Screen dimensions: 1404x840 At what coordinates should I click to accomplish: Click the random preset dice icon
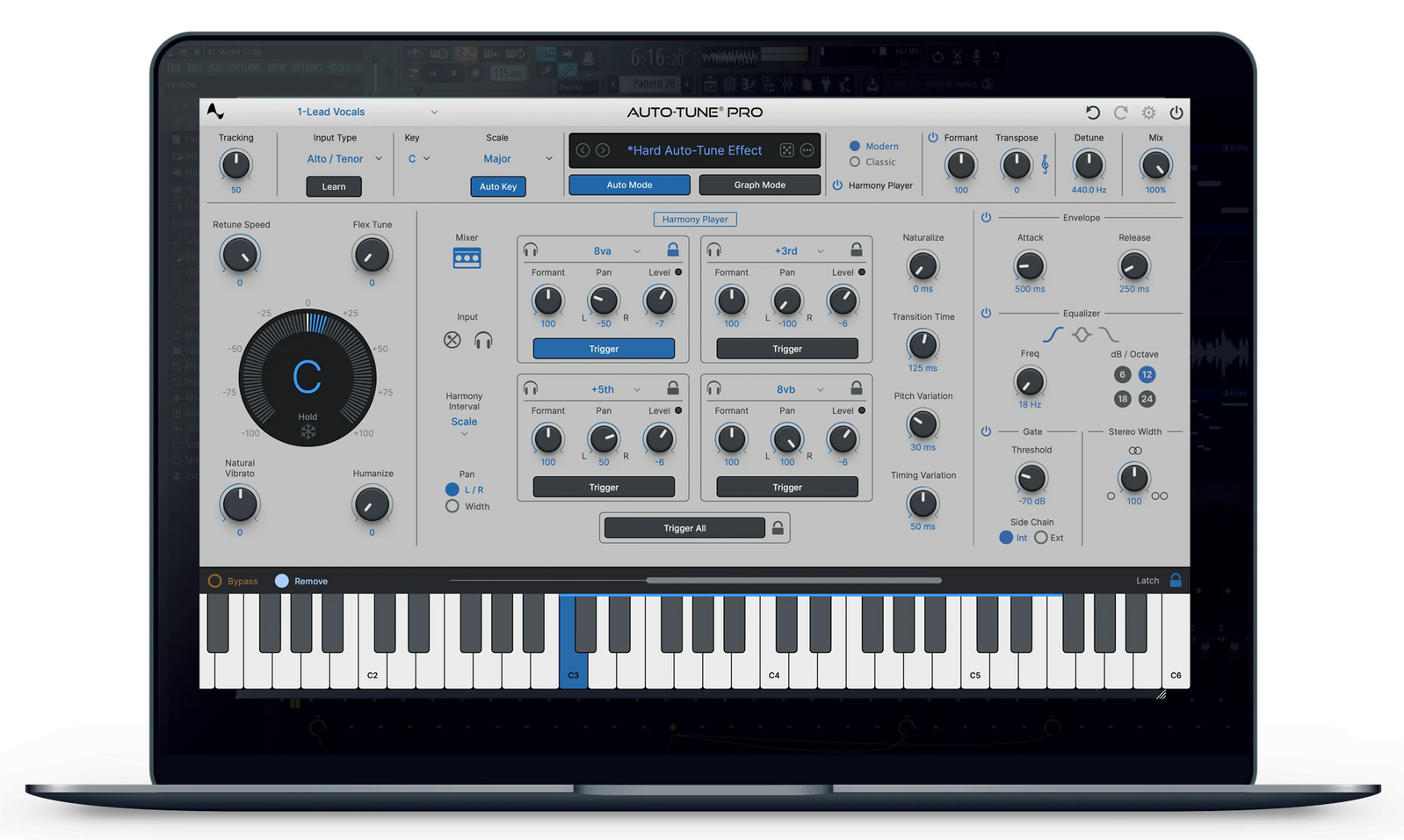point(786,150)
